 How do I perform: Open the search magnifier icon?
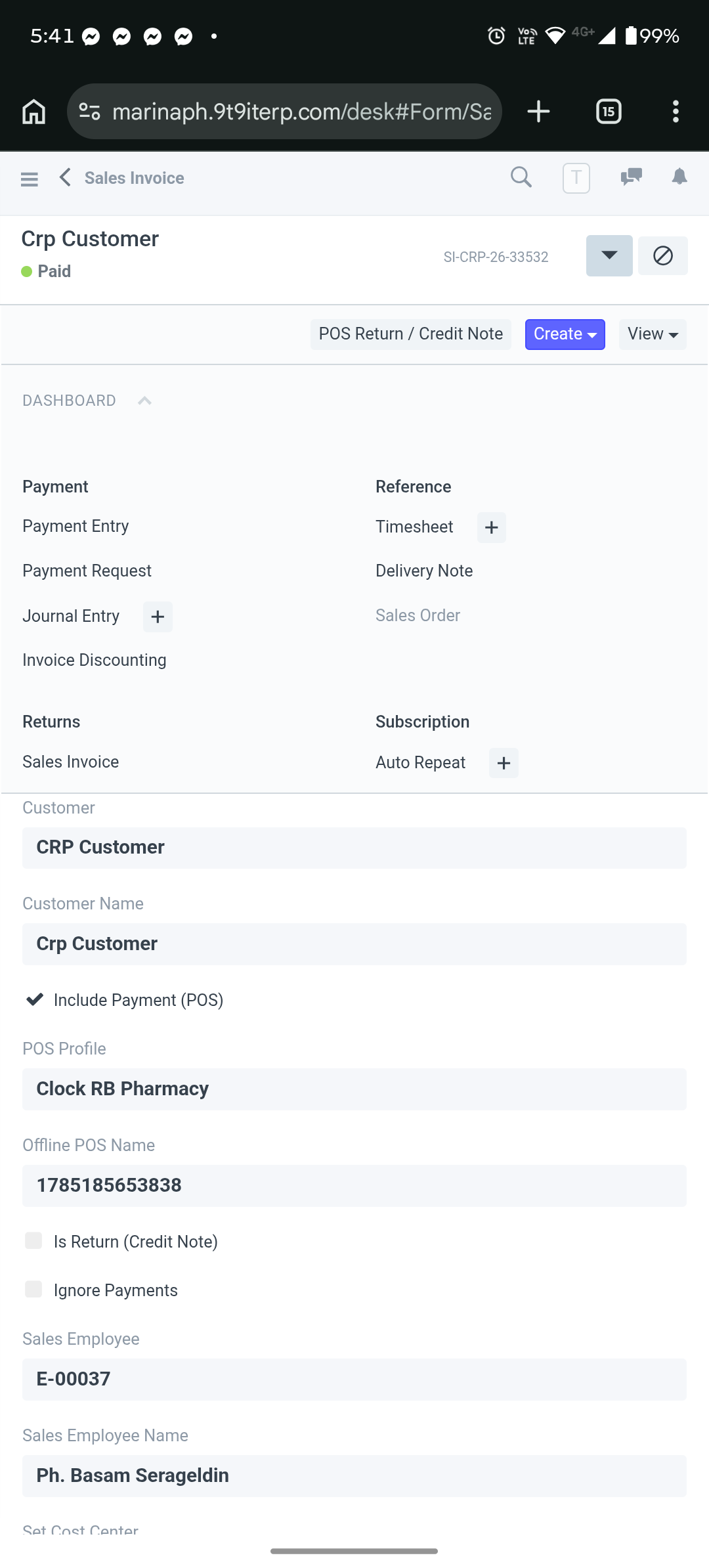click(521, 177)
